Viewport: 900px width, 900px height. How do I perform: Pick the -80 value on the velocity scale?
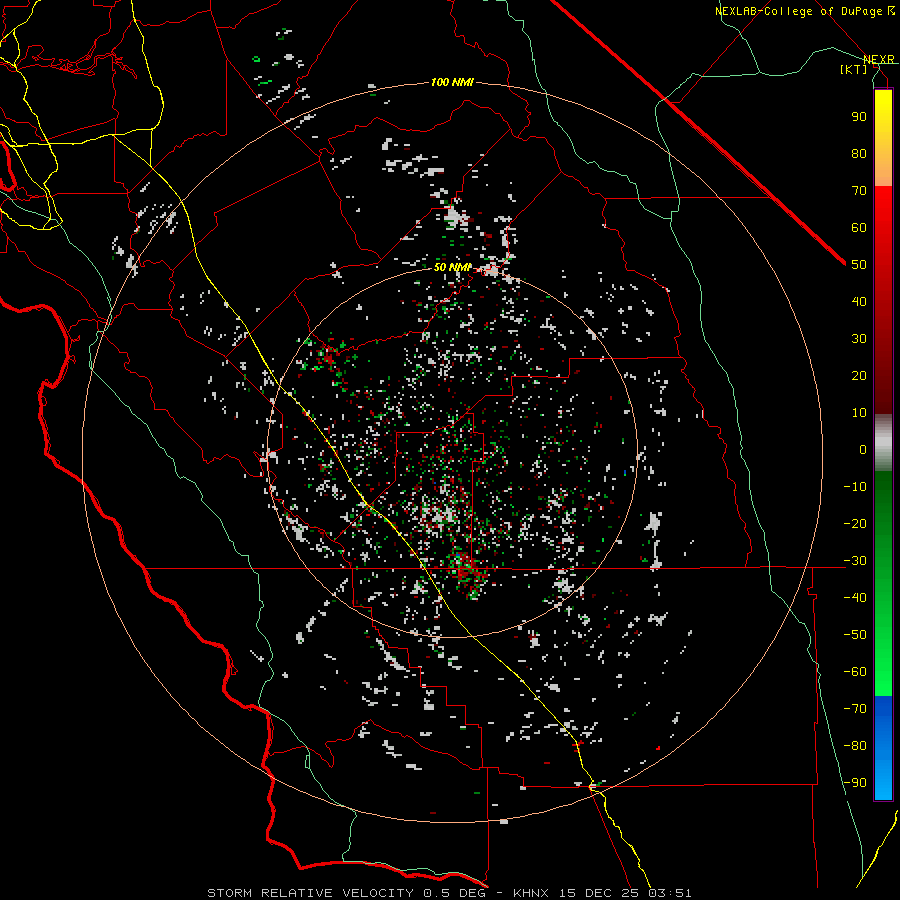pos(855,746)
